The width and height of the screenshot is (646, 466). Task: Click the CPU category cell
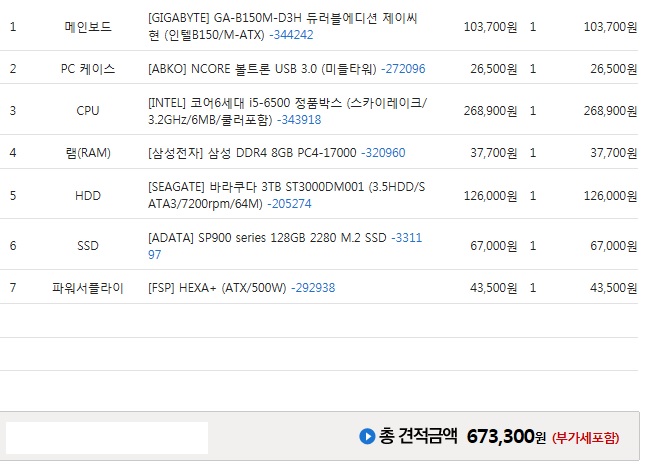(x=88, y=111)
